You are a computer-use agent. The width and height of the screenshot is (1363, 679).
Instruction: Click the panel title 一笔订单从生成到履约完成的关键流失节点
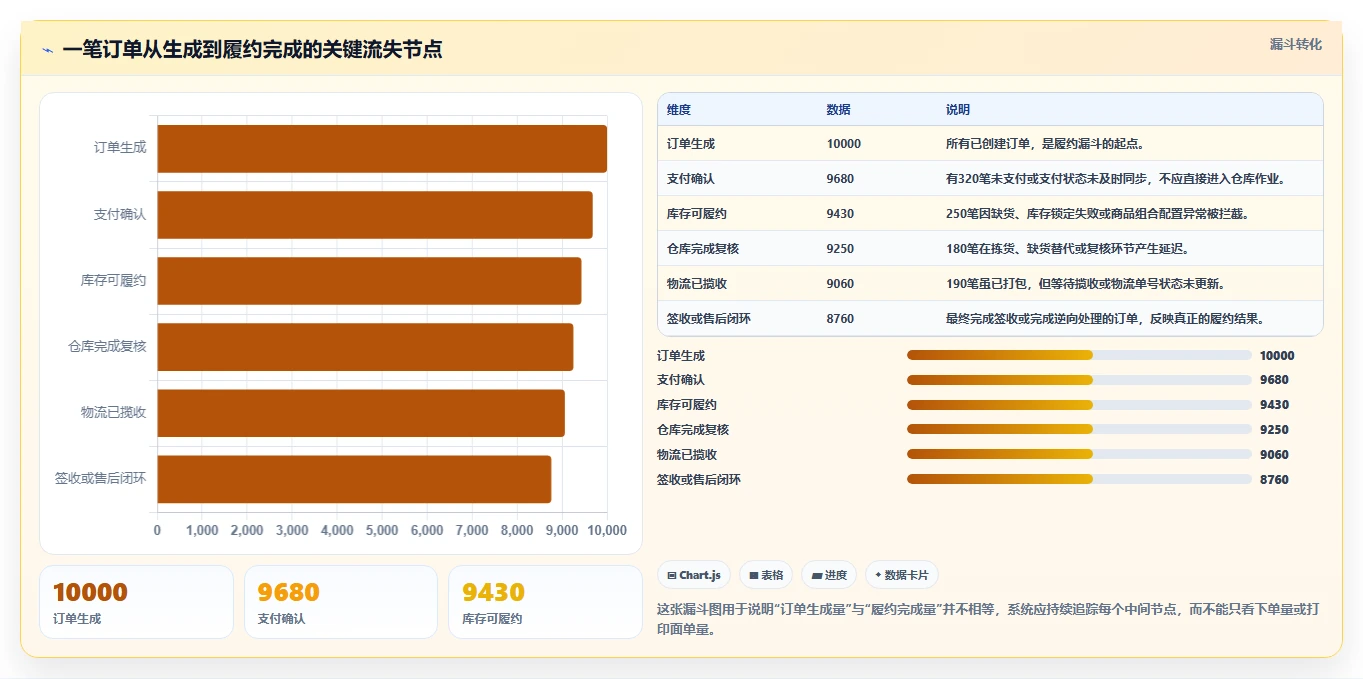click(252, 49)
